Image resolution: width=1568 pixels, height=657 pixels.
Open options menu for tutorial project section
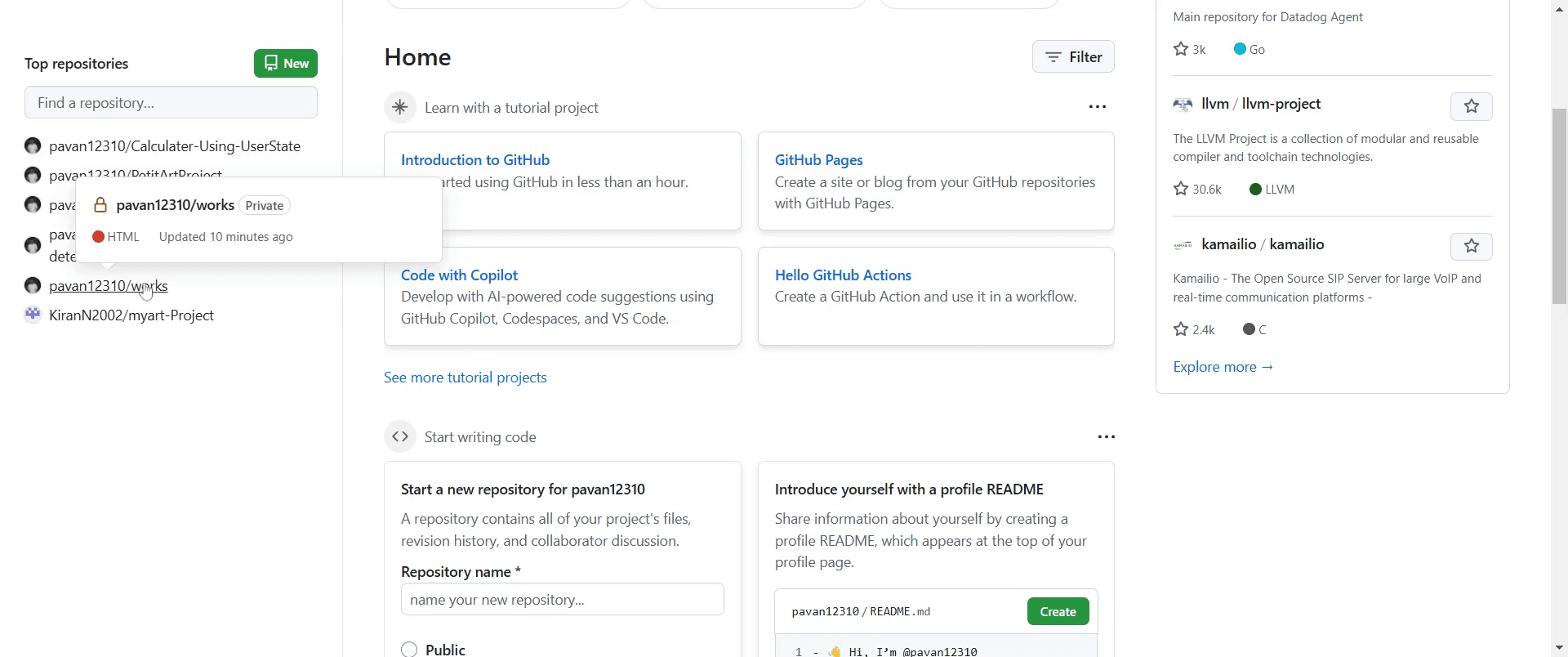1098,107
